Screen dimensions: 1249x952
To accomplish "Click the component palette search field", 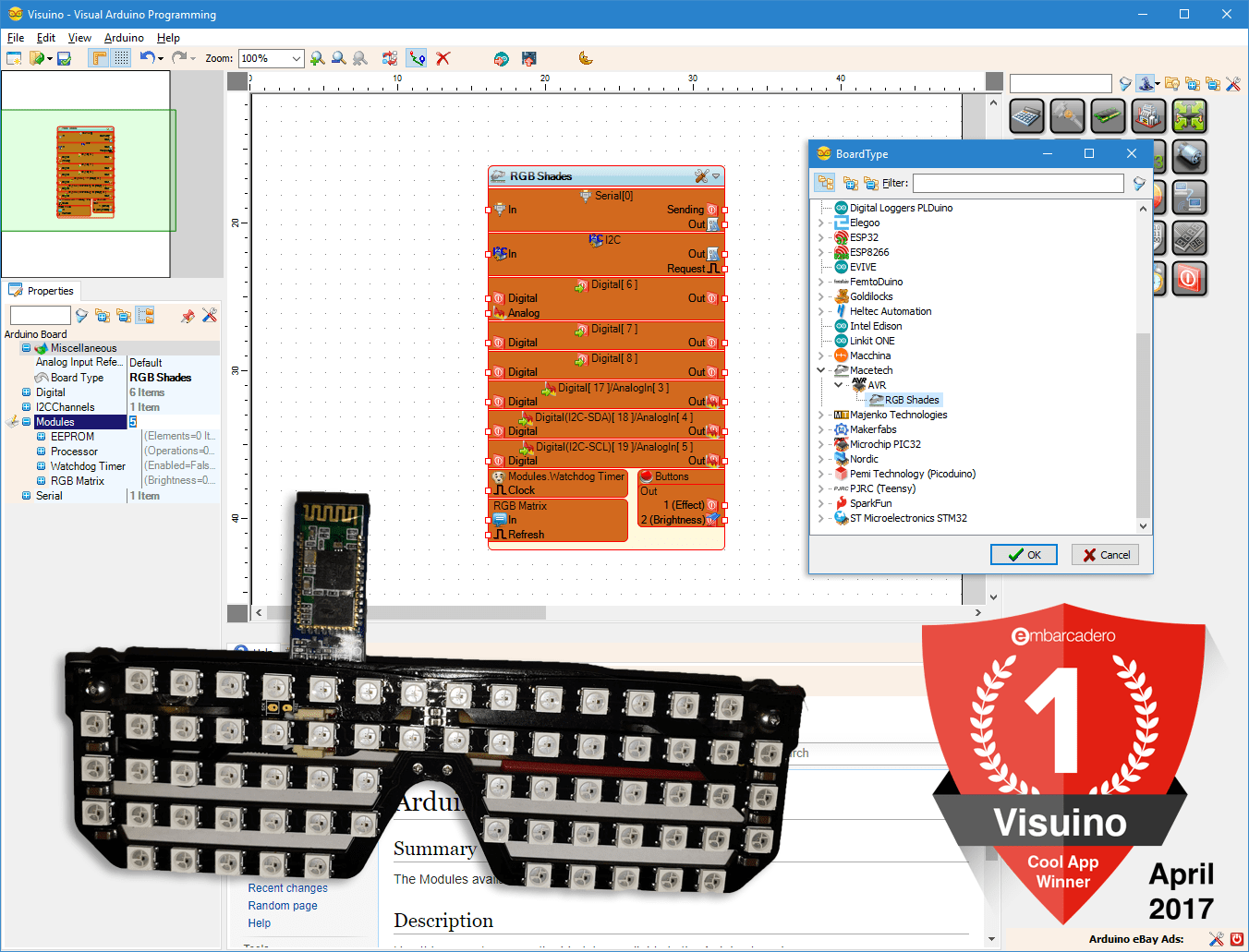I will tap(1061, 83).
